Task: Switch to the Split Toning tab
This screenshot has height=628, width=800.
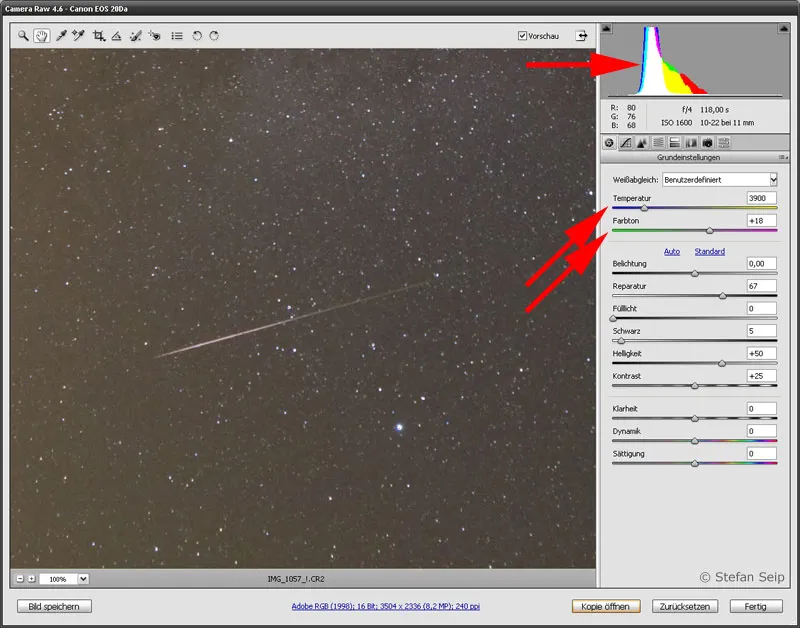Action: (674, 143)
